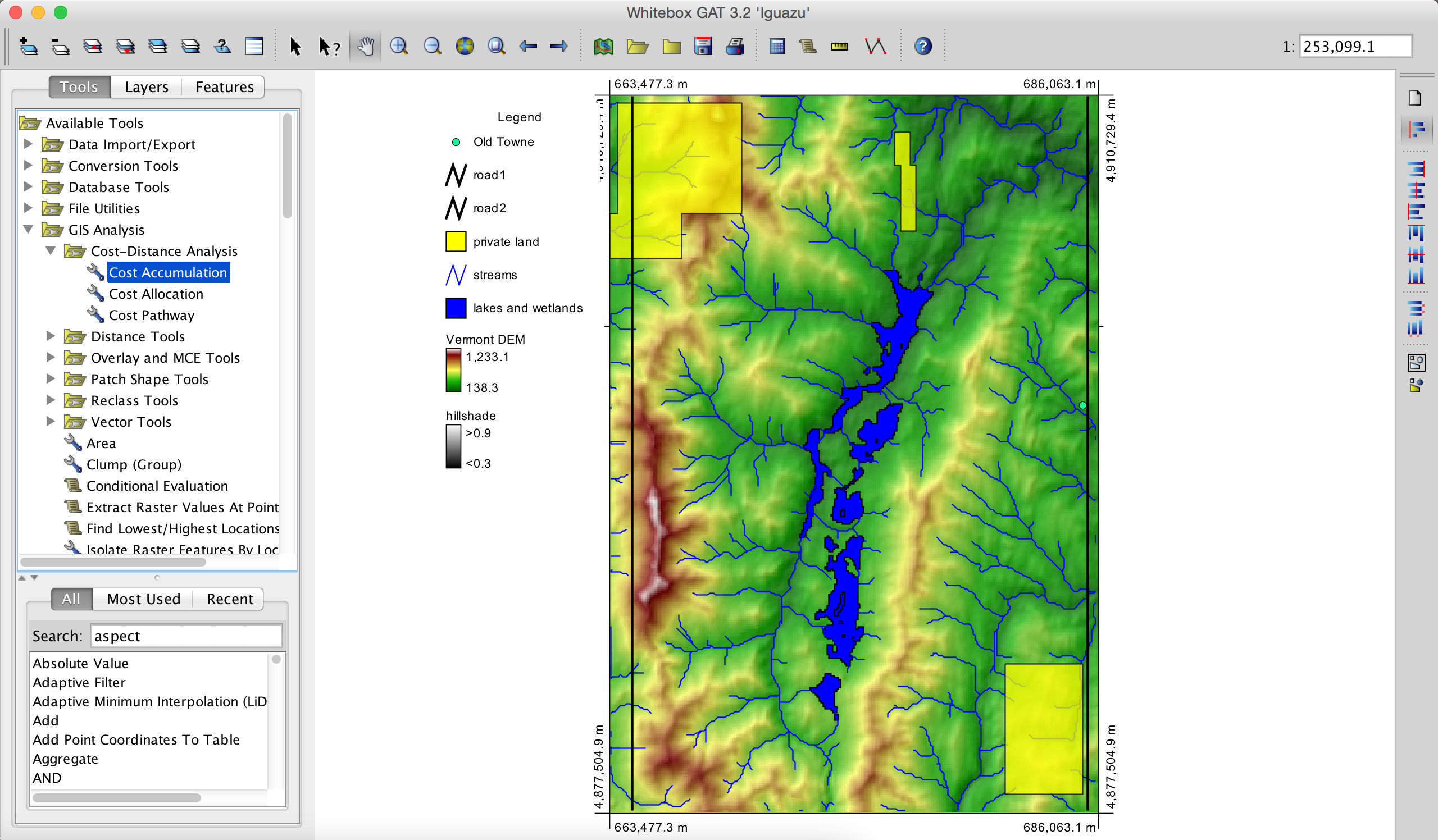Activate the Pan tool
The width and height of the screenshot is (1438, 840).
pos(366,46)
